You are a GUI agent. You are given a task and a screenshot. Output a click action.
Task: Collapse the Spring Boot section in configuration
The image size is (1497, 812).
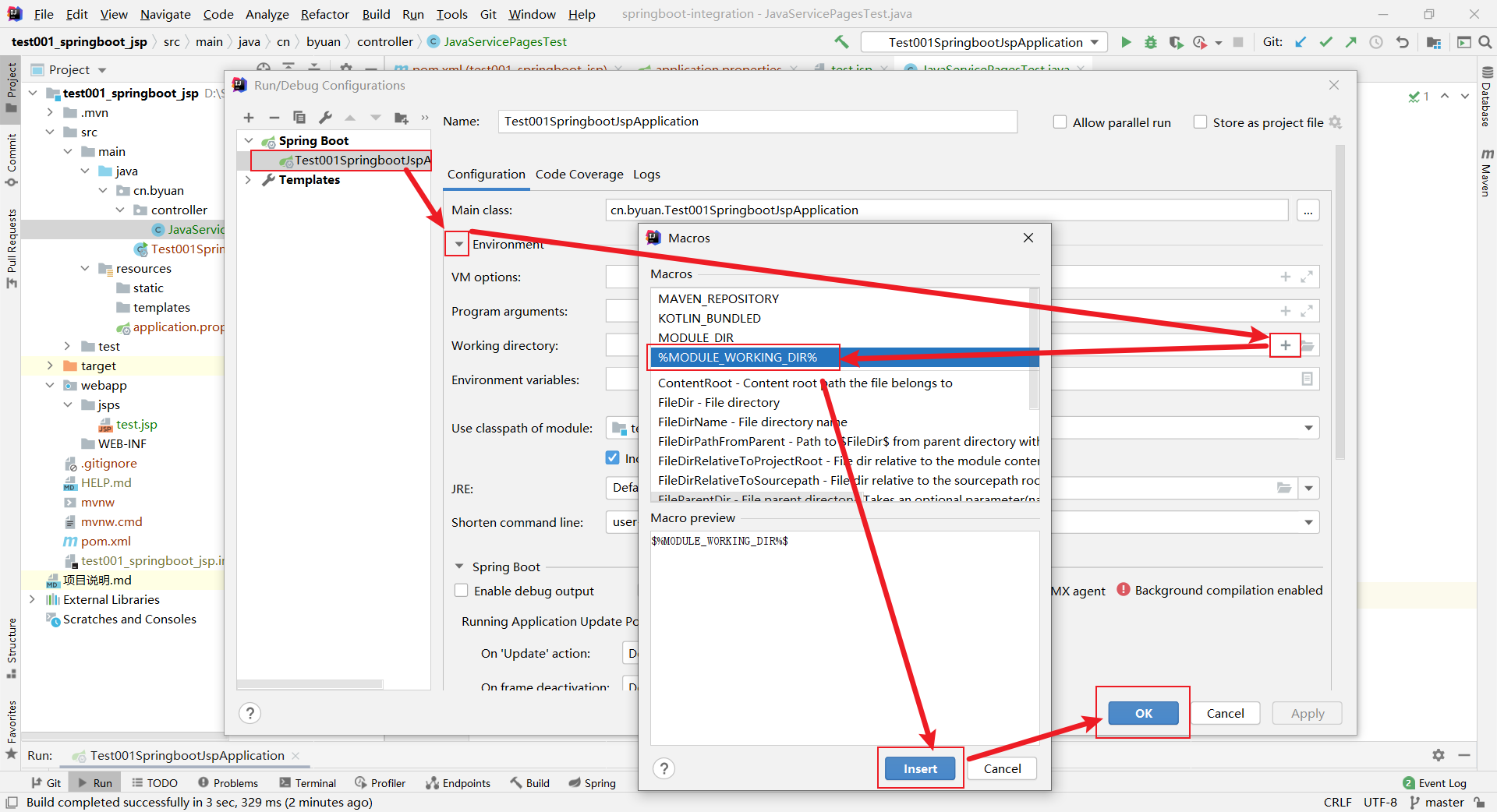[458, 567]
